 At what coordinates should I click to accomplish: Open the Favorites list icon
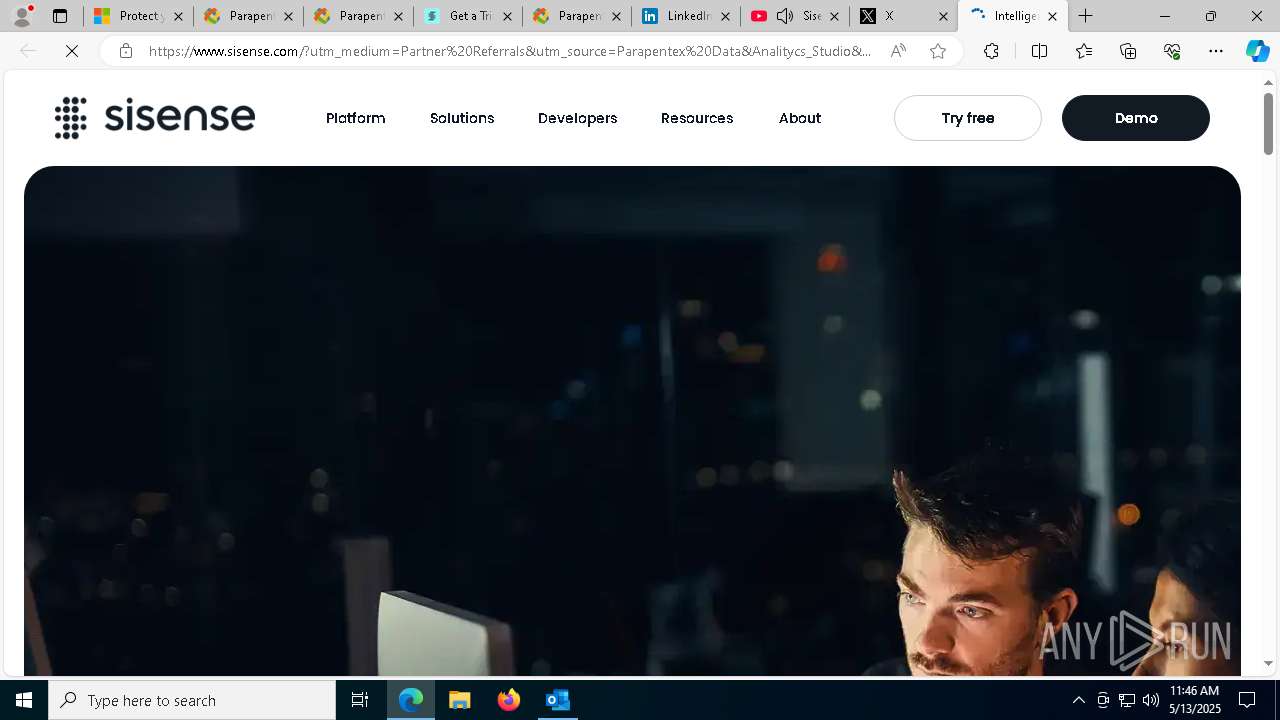pos(1084,51)
